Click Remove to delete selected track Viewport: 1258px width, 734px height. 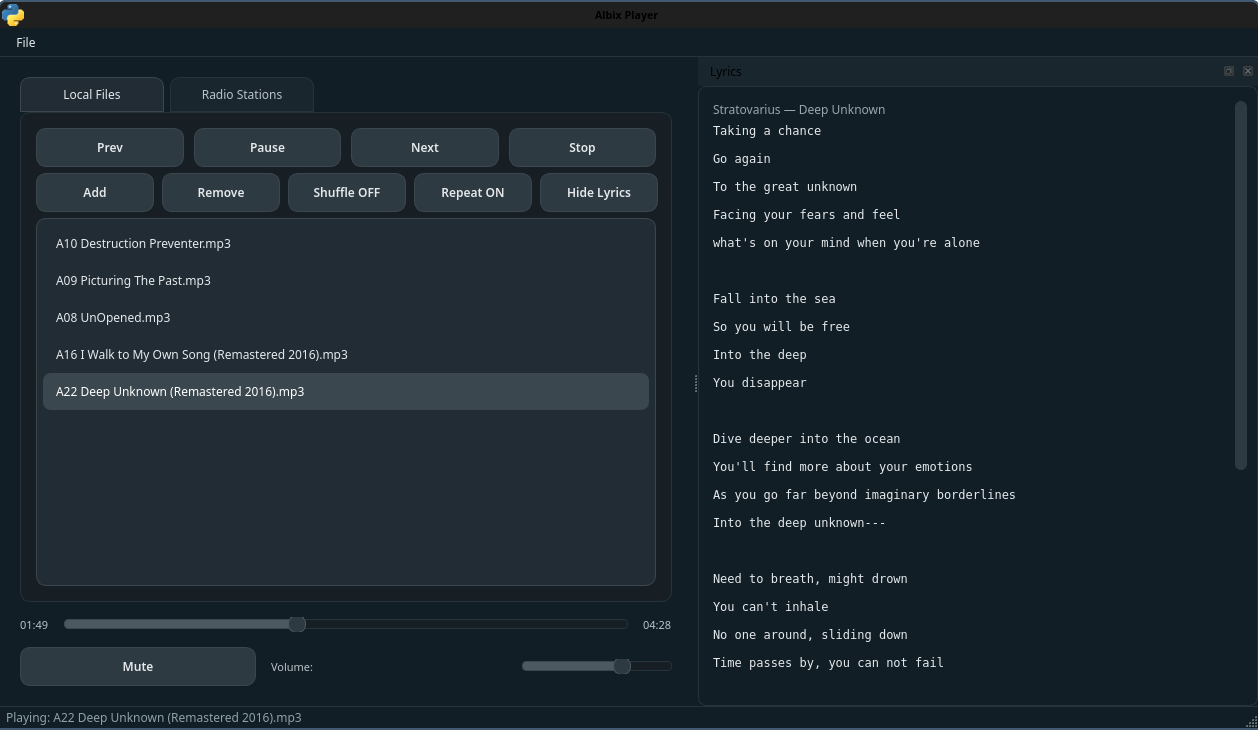click(x=220, y=192)
